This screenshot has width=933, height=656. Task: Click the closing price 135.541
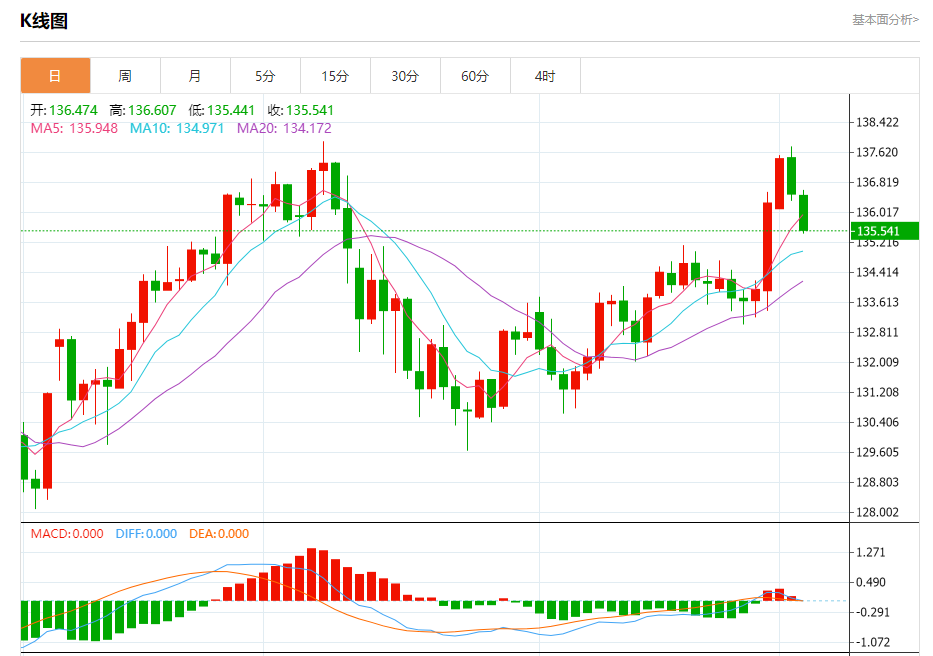click(x=309, y=110)
